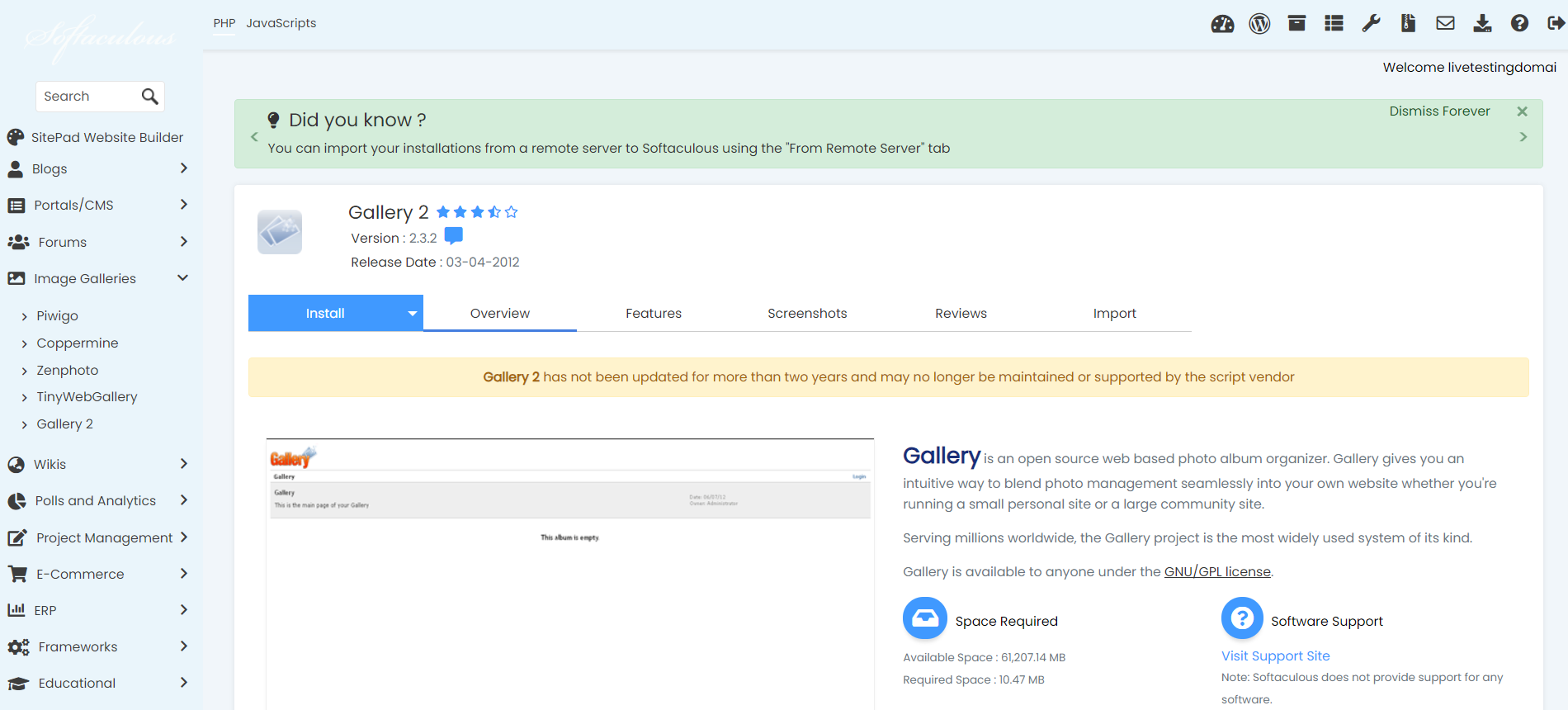The height and width of the screenshot is (710, 1568).
Task: Open the control panel dashboard gauge icon
Action: [1222, 24]
